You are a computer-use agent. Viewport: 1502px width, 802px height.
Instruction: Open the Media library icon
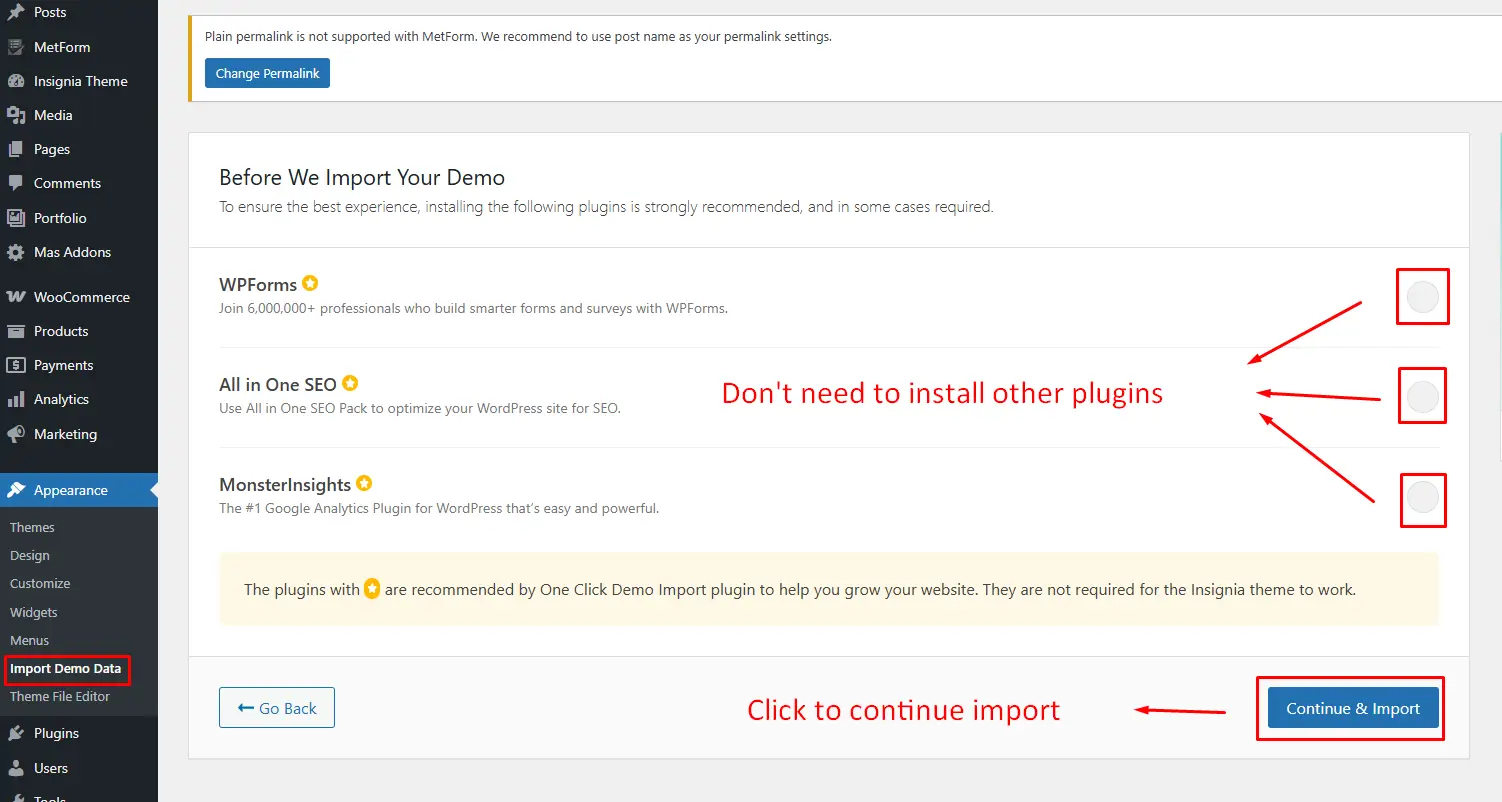click(16, 115)
